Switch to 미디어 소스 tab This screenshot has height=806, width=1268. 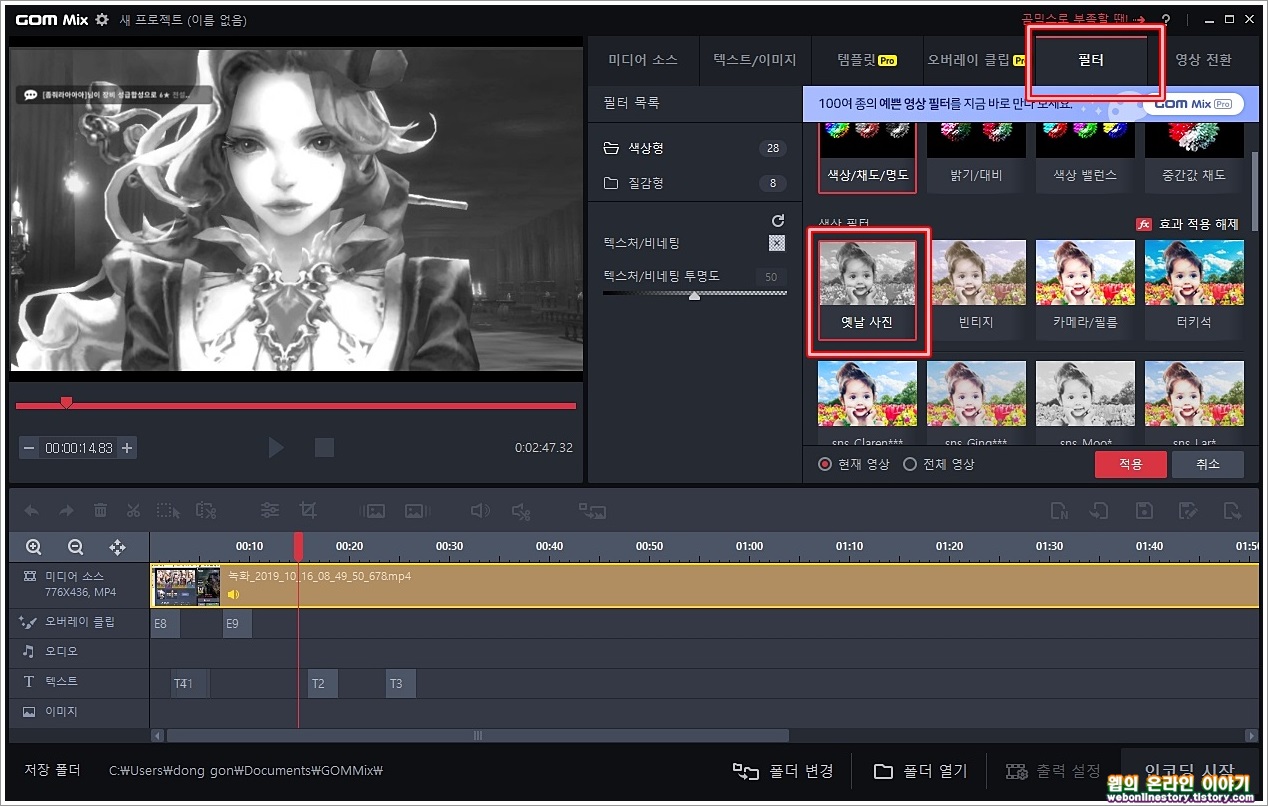[x=643, y=60]
